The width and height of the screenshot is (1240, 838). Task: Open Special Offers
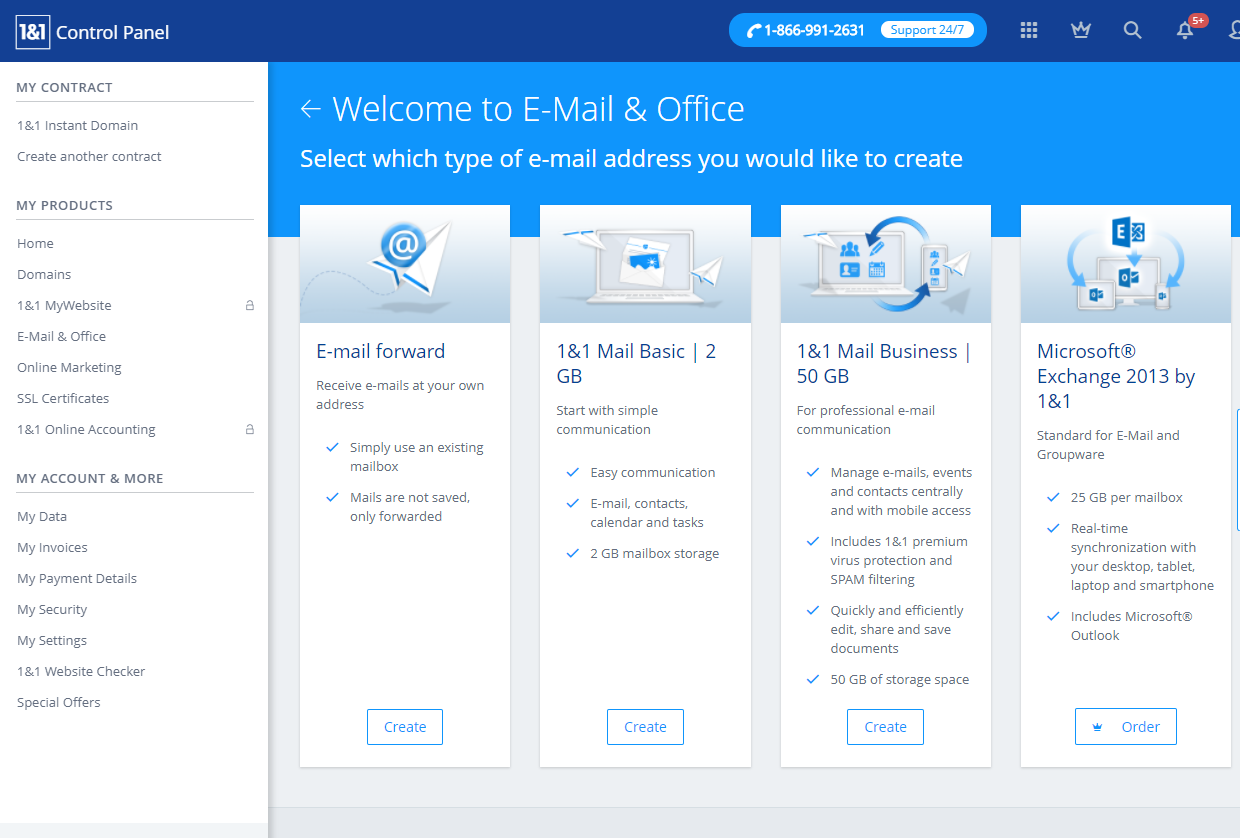point(59,703)
